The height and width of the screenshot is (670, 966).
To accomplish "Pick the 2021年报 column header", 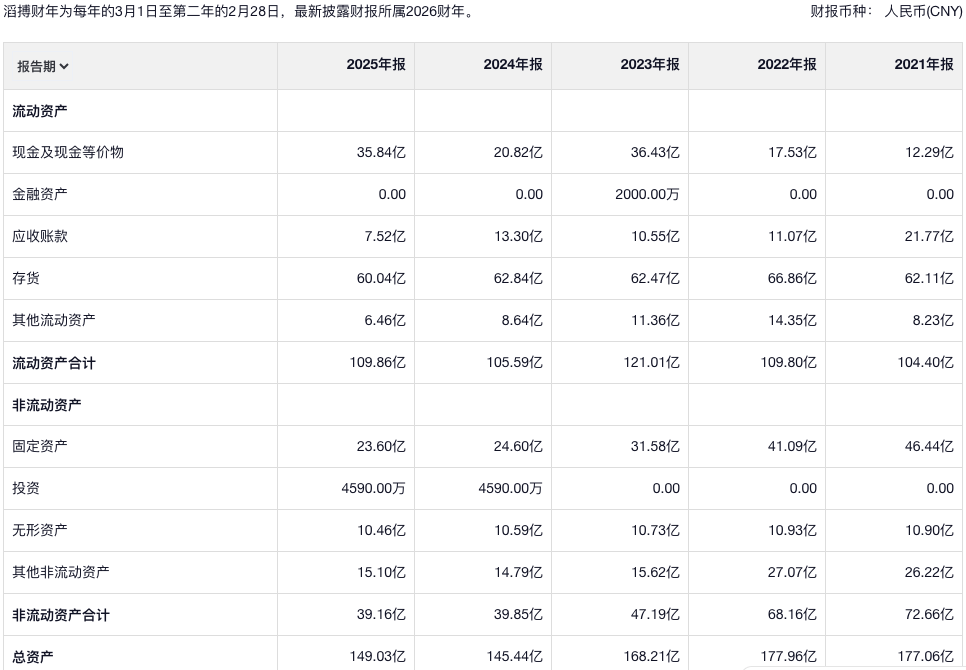I will point(923,65).
